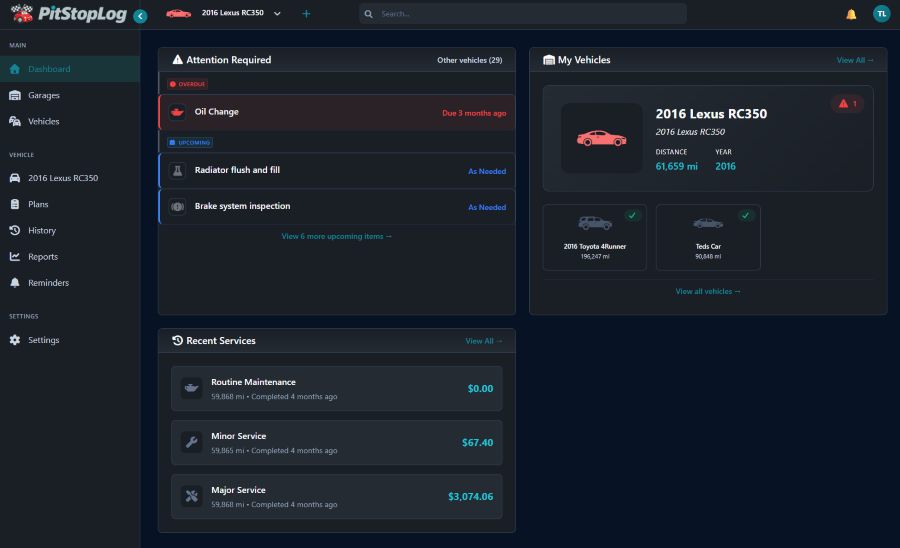Click the Radiator flush flask icon
The width and height of the screenshot is (900, 548).
(177, 170)
